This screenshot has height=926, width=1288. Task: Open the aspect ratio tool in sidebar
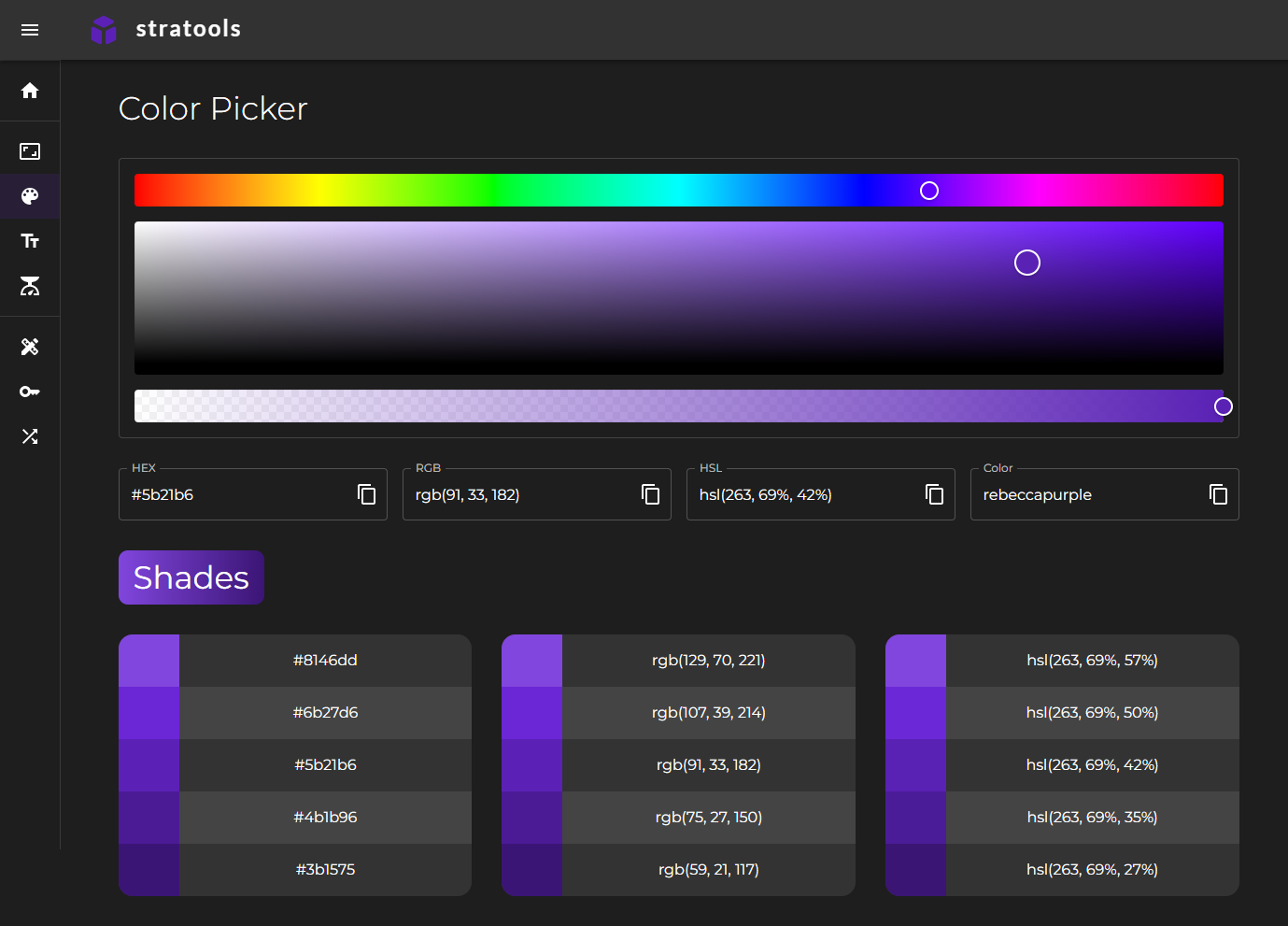[30, 151]
